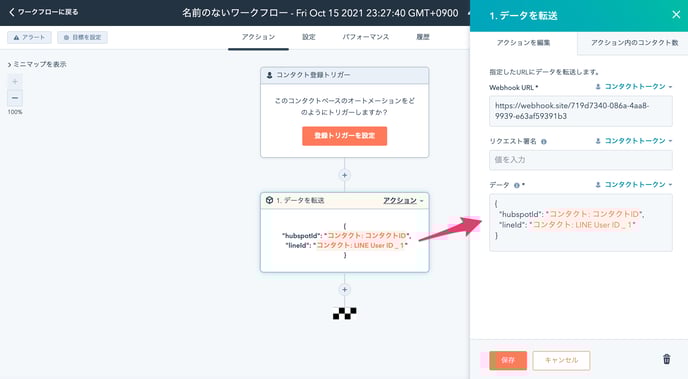The height and width of the screenshot is (379, 688).
Task: Click the cube icon on step 1 card
Action: coord(269,200)
